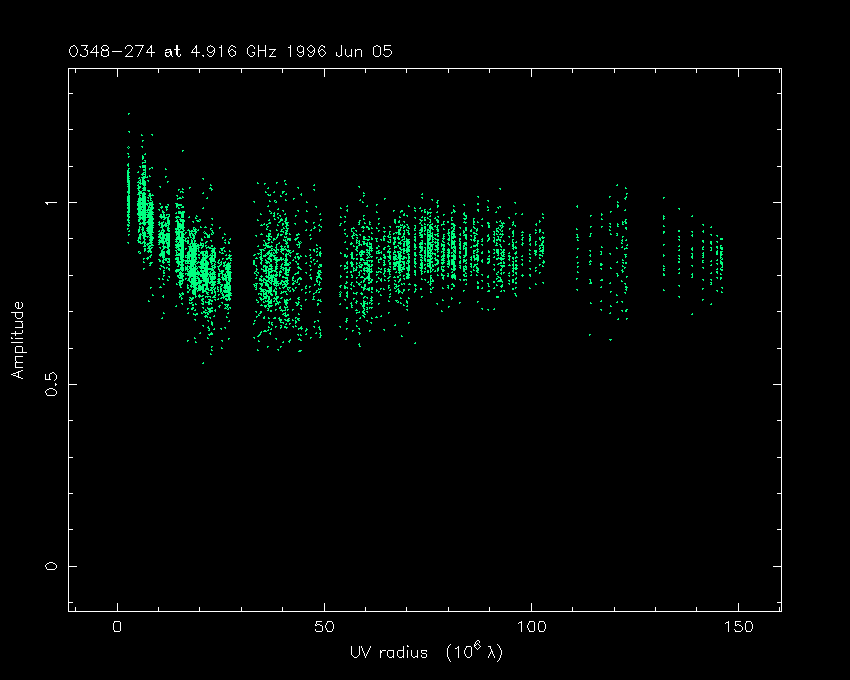Viewport: 850px width, 680px height.
Task: Click the empty data gap near 30 UV radius
Action: point(242,270)
